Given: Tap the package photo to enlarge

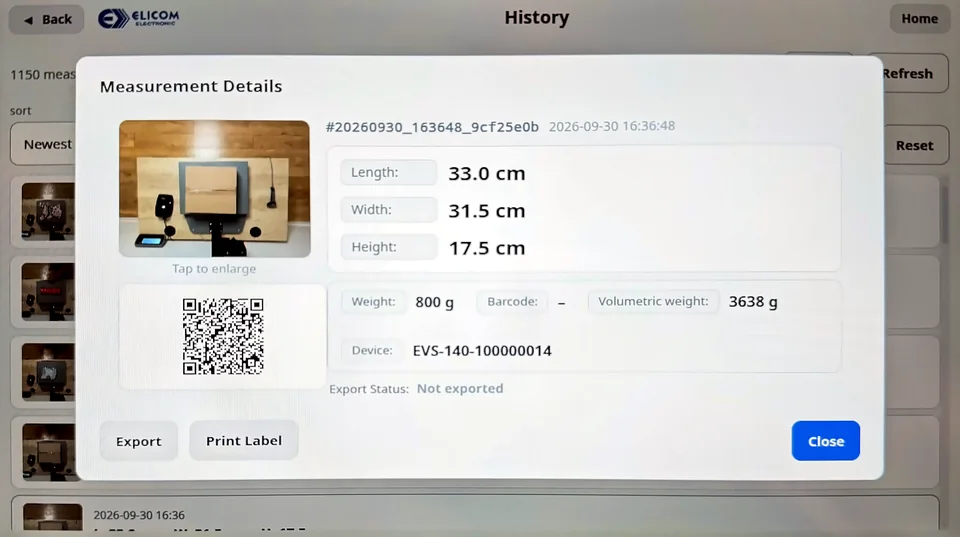Looking at the screenshot, I should click(x=214, y=189).
